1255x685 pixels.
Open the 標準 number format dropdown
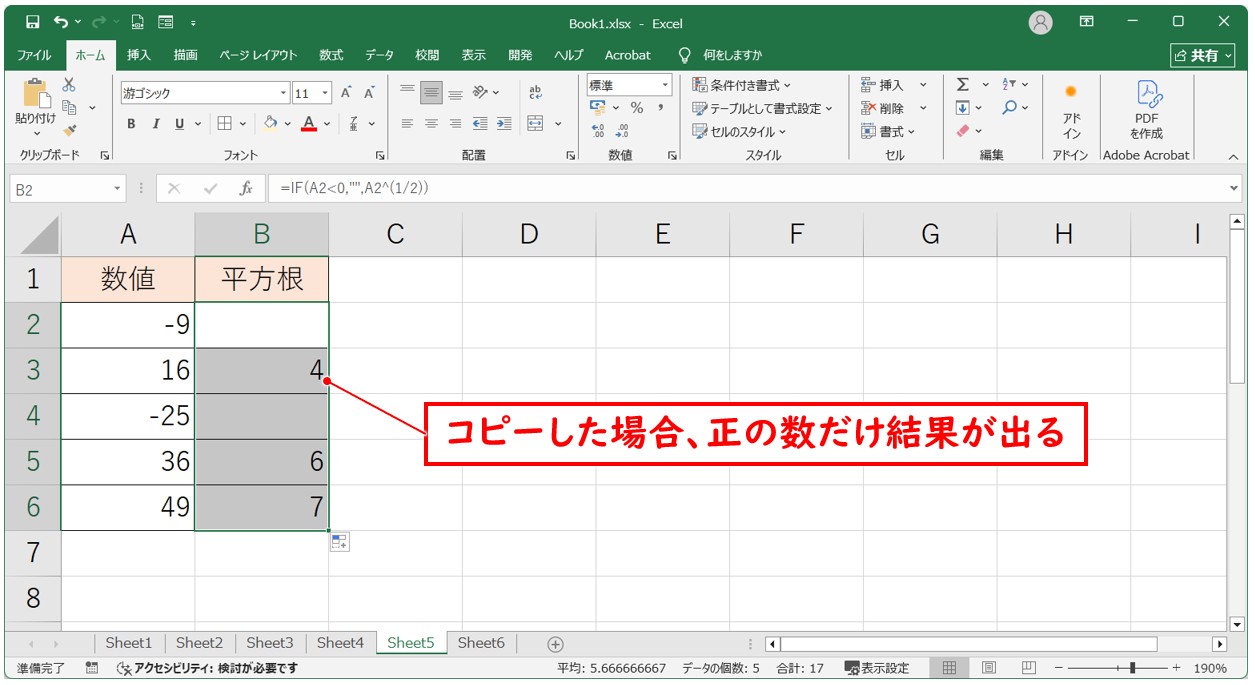[x=666, y=86]
